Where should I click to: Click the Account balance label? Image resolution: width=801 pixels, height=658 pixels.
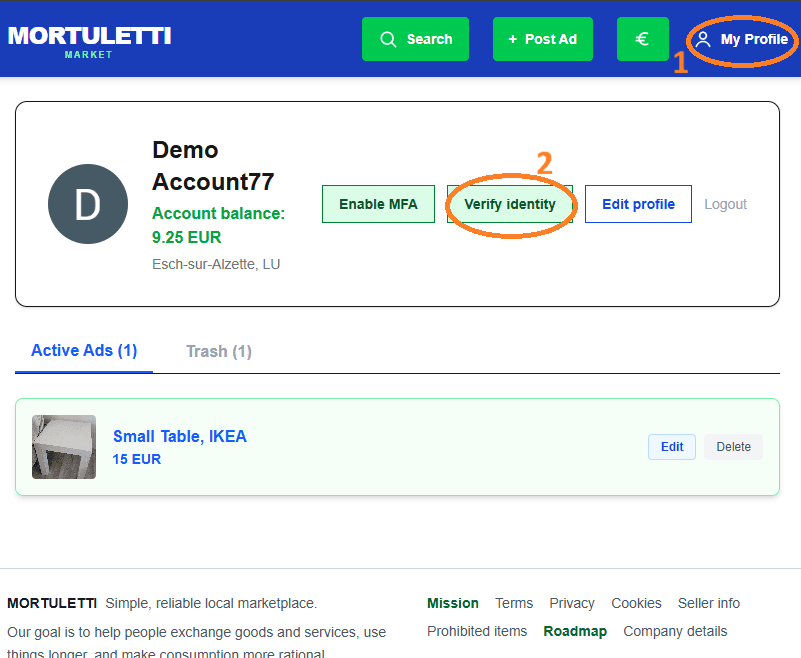click(x=218, y=213)
